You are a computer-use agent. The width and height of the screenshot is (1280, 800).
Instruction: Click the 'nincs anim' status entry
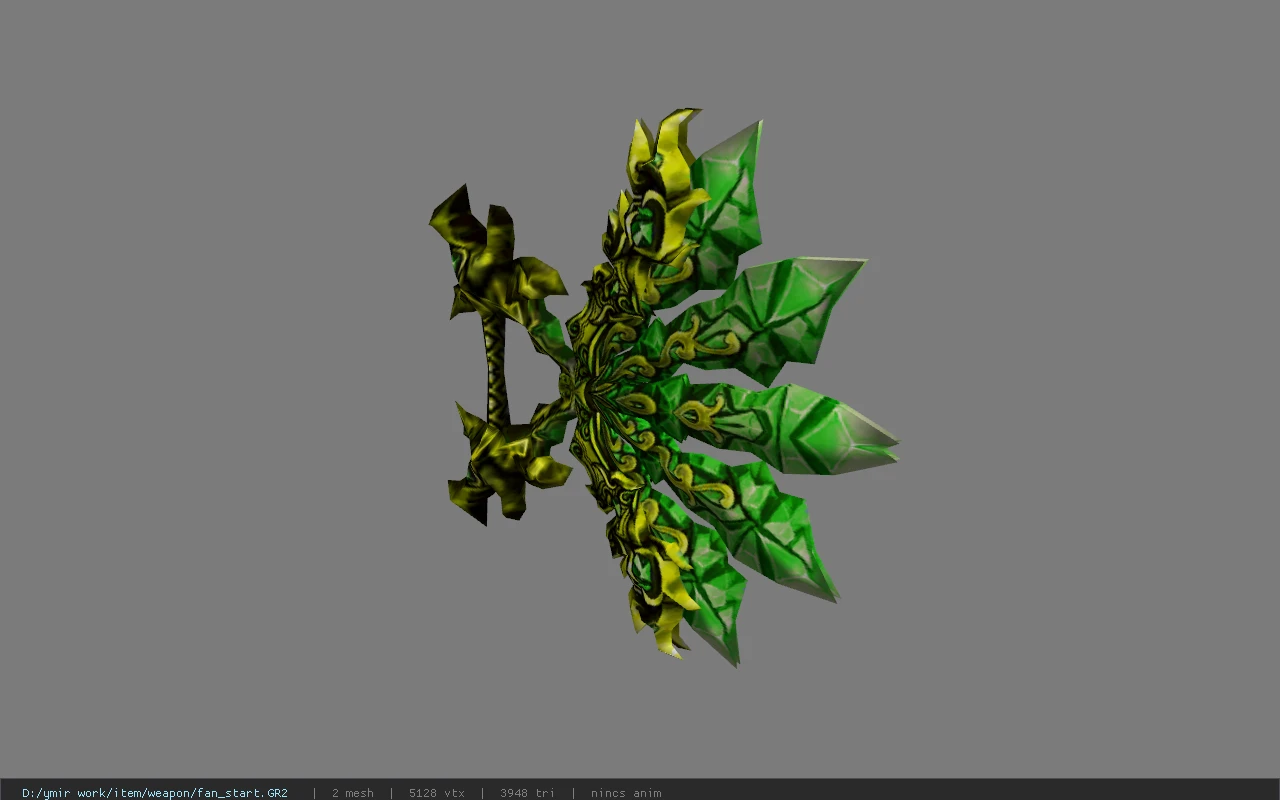point(626,793)
